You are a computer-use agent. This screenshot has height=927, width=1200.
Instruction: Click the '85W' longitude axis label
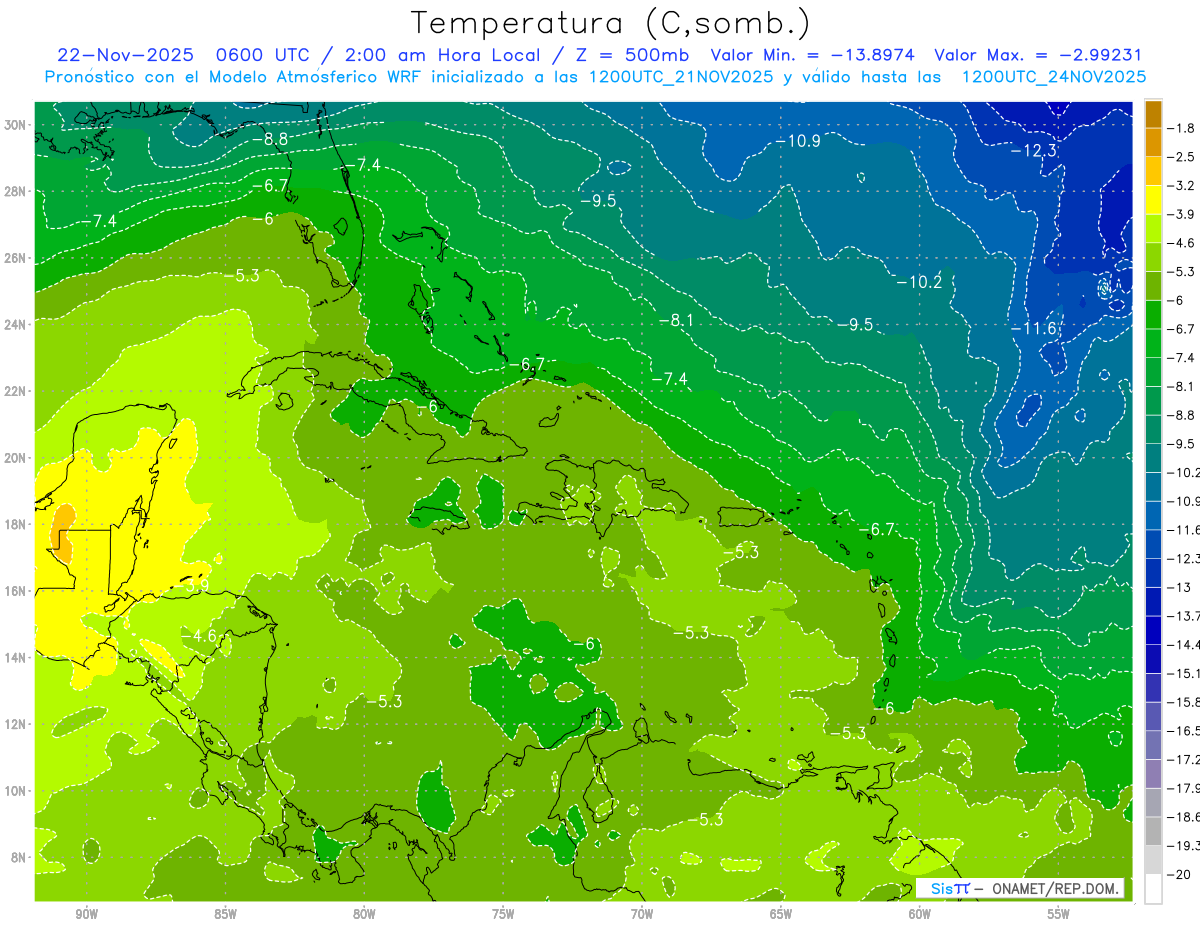click(x=225, y=914)
